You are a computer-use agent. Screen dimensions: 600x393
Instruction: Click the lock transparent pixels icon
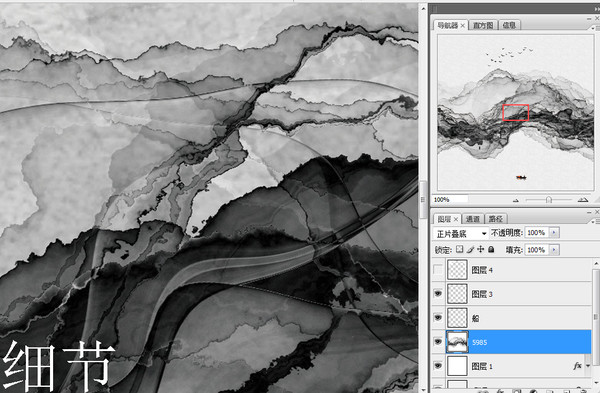tap(460, 249)
